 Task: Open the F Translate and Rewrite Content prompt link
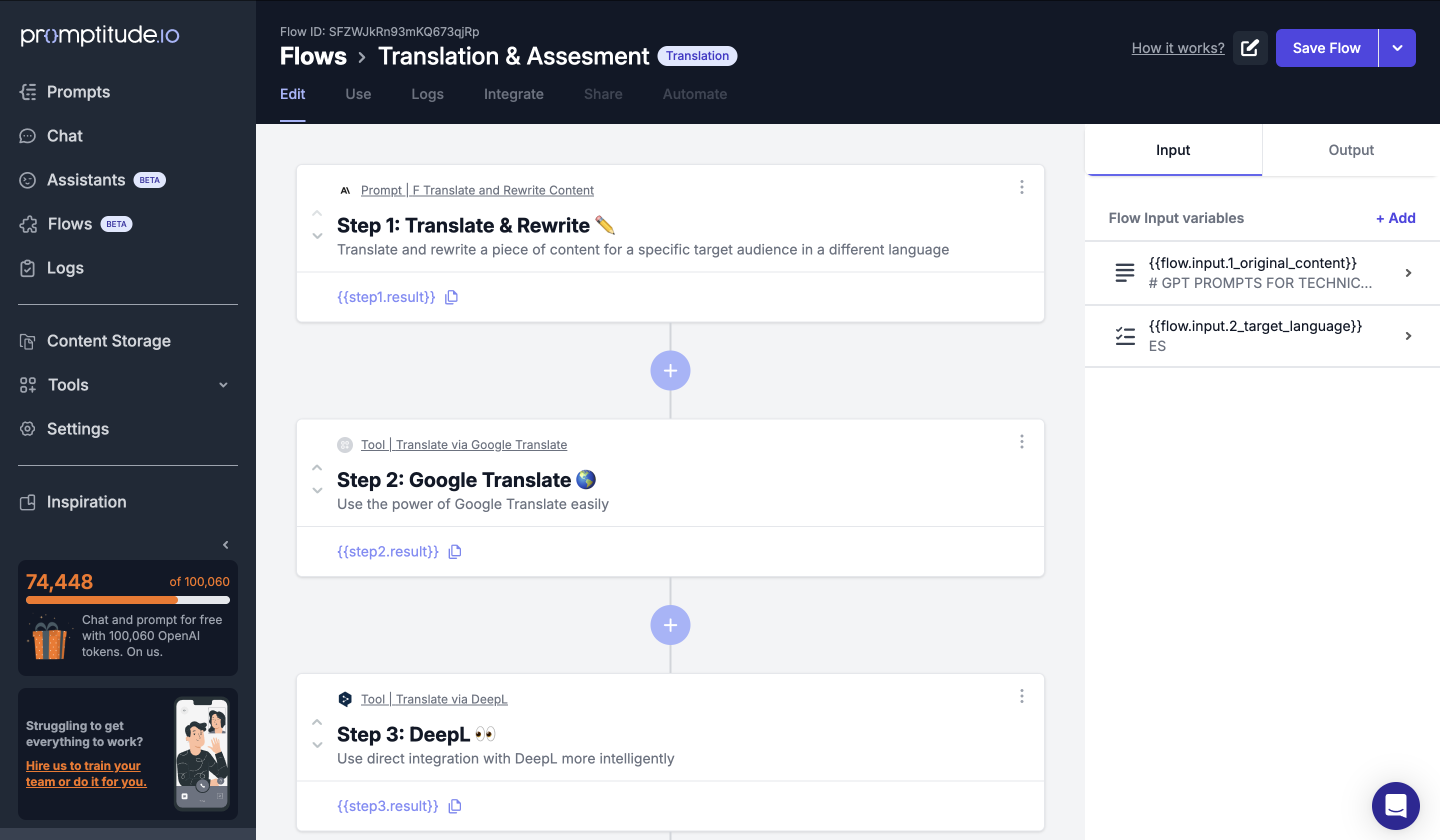click(x=477, y=190)
